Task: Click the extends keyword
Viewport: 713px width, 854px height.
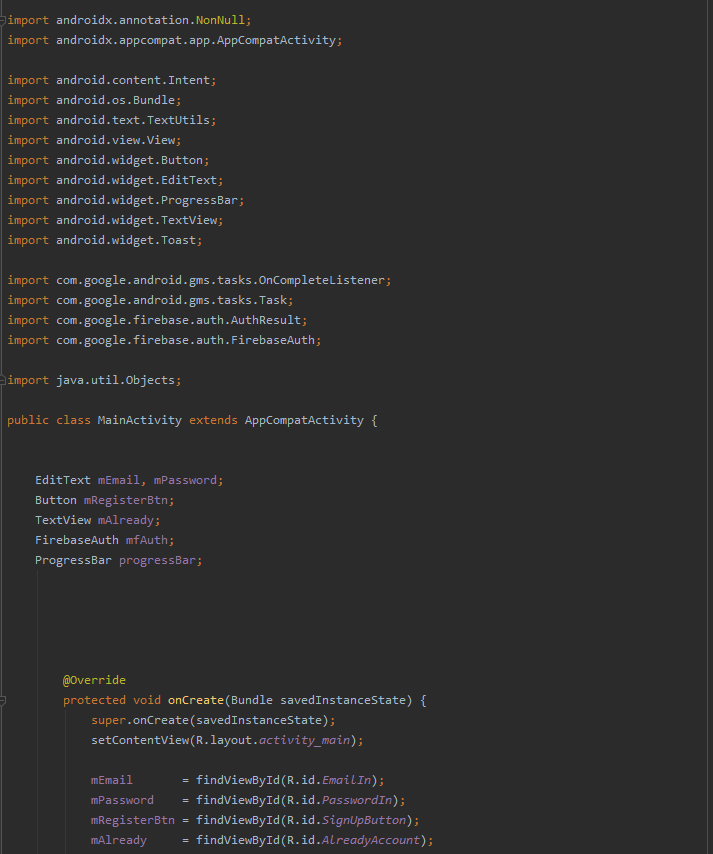Action: [x=214, y=420]
